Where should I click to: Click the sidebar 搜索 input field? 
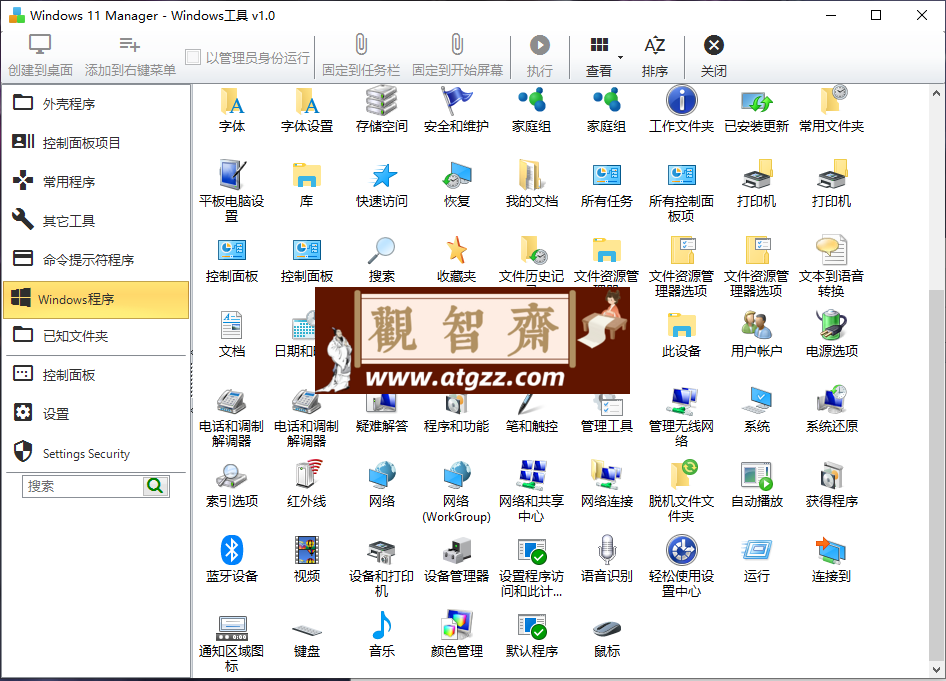click(83, 486)
